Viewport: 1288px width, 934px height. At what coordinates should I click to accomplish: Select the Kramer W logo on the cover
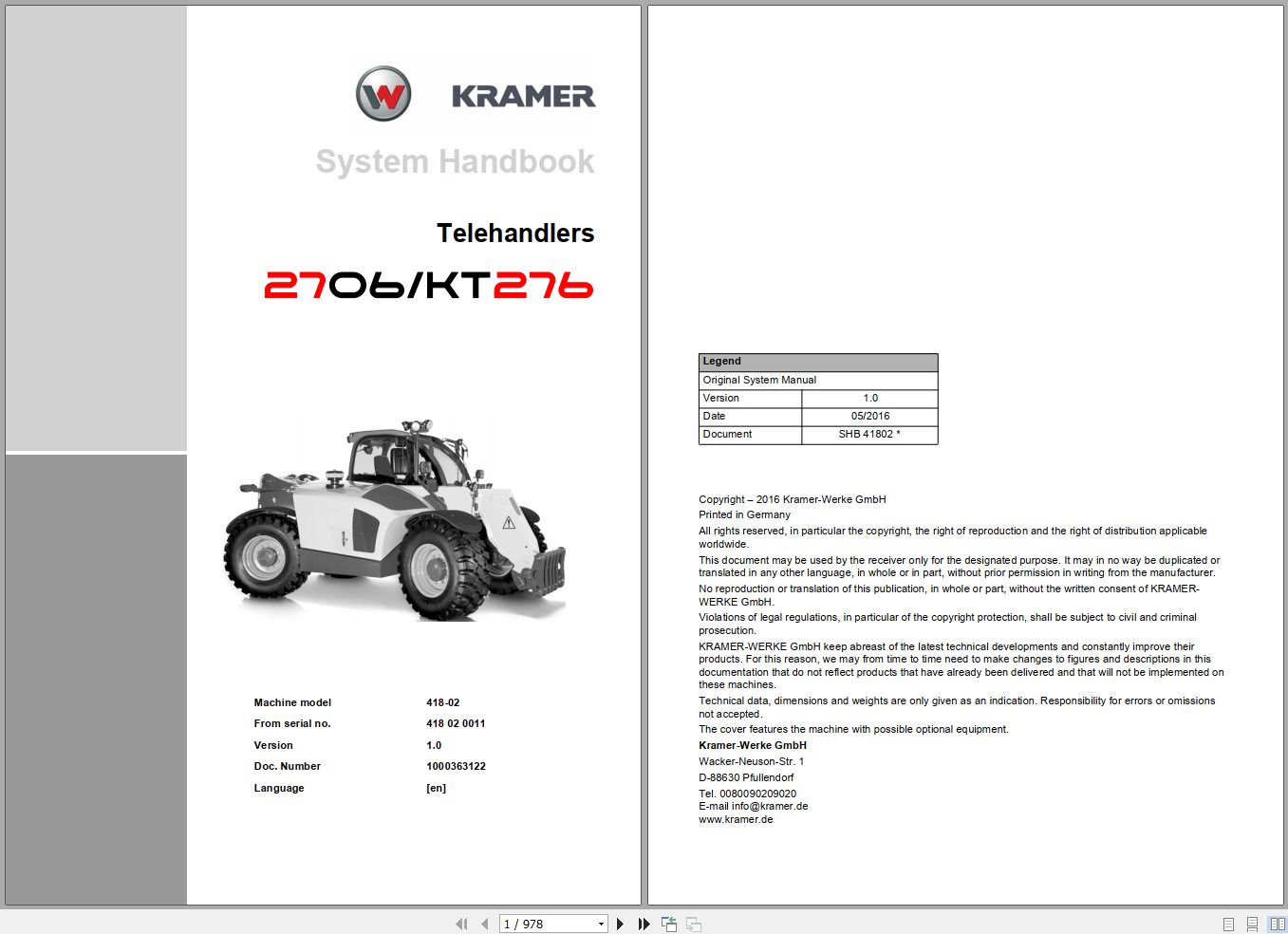(x=382, y=94)
